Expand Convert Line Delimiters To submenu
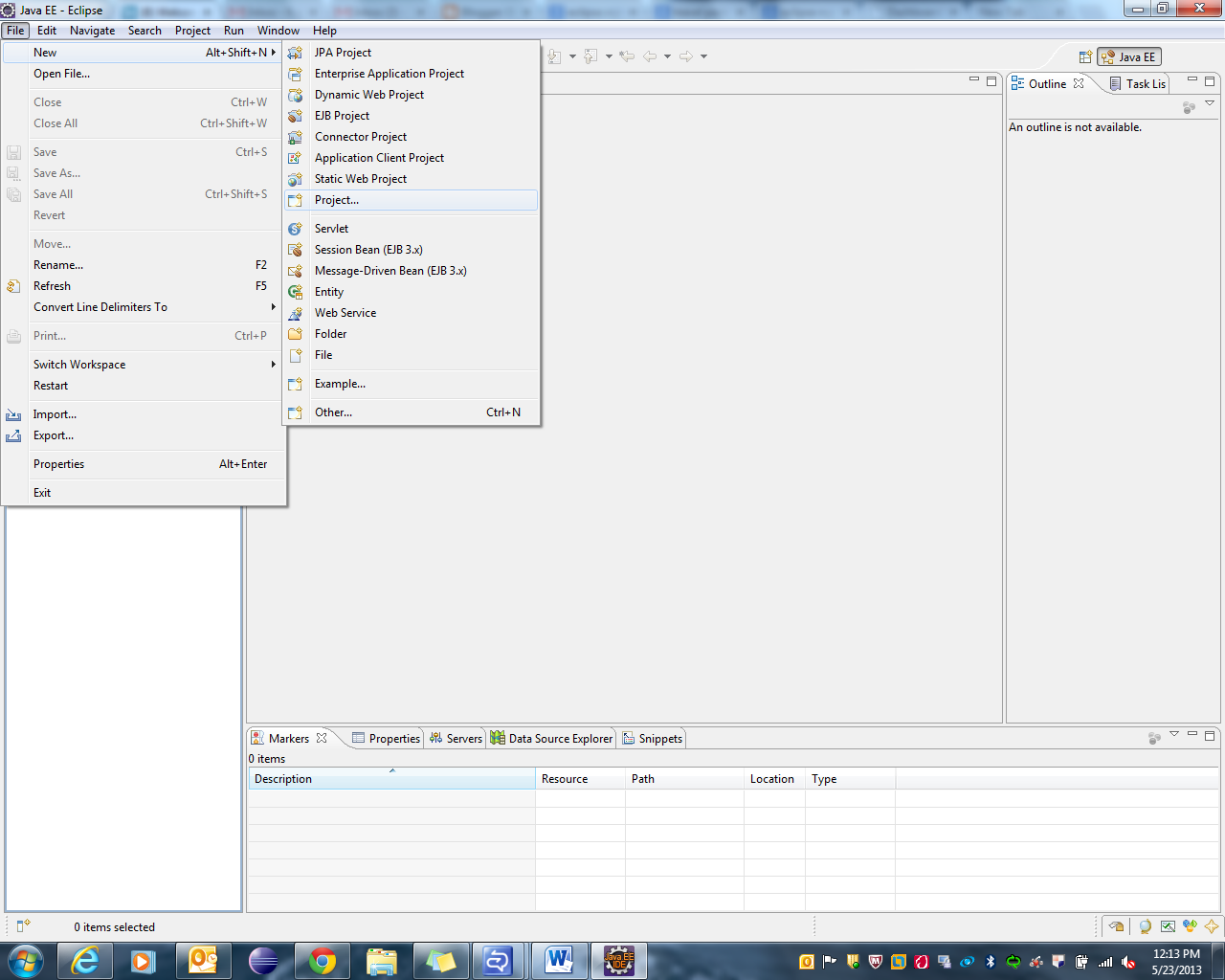The image size is (1225, 980). tap(144, 307)
